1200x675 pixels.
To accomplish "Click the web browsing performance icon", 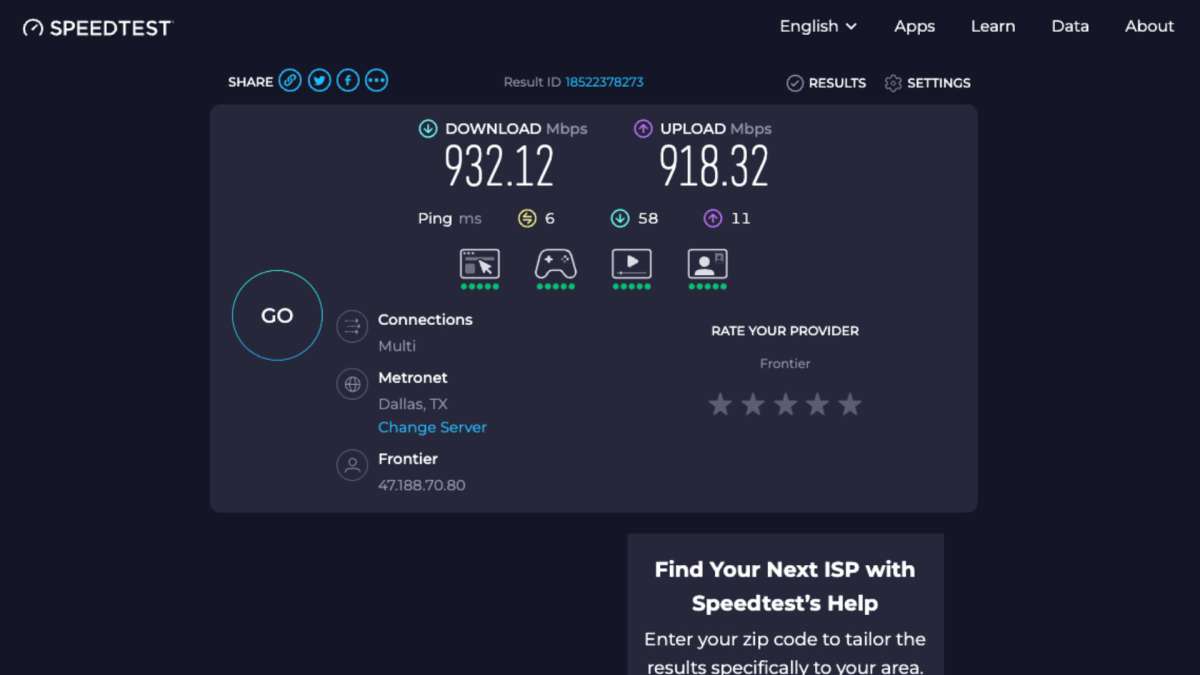I will [x=479, y=263].
